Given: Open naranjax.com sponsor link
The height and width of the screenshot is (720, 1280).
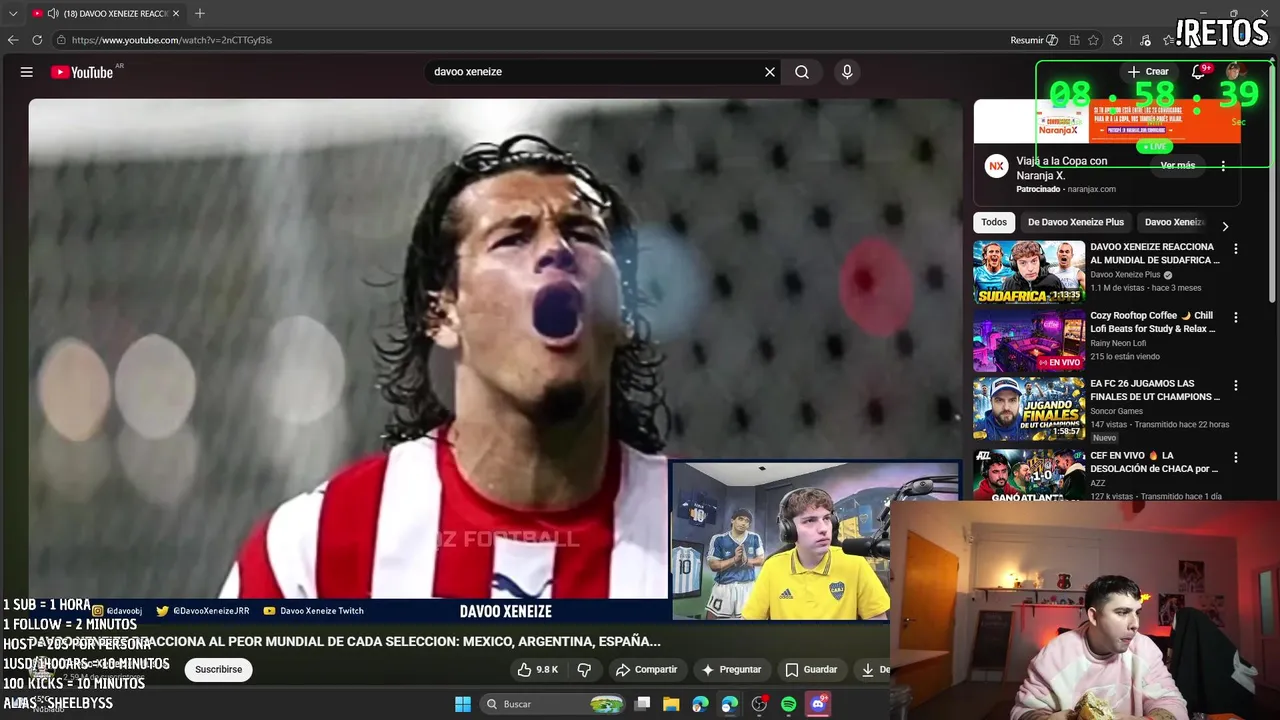Looking at the screenshot, I should (1091, 189).
